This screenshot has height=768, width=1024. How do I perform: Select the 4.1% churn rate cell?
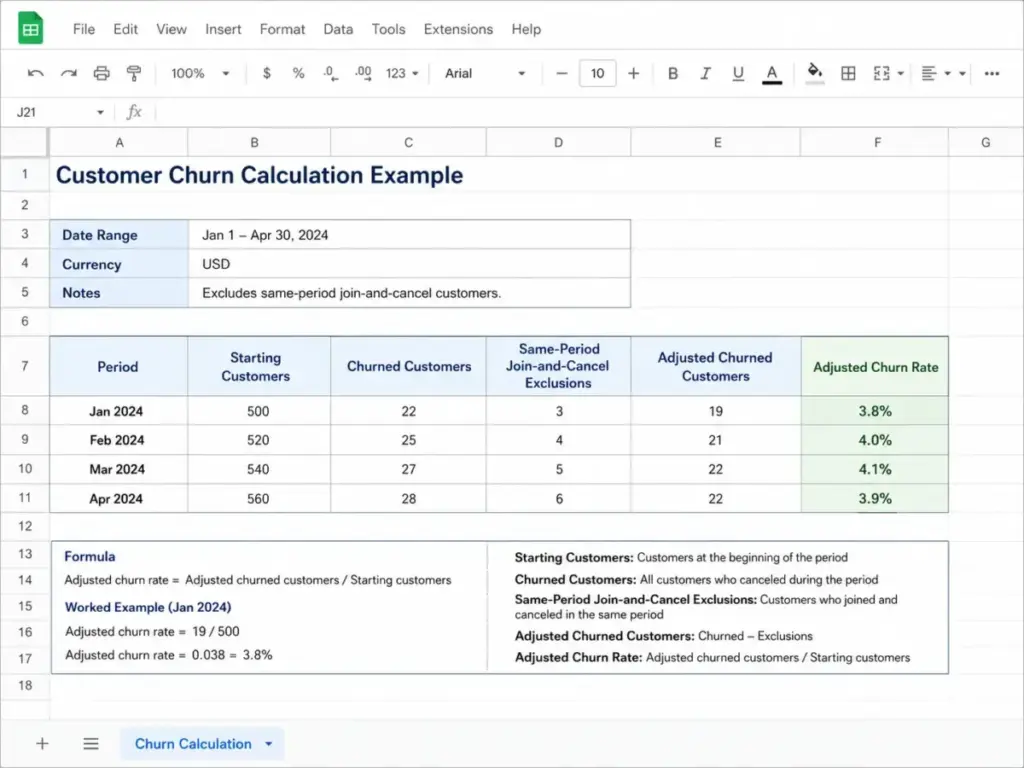point(875,469)
